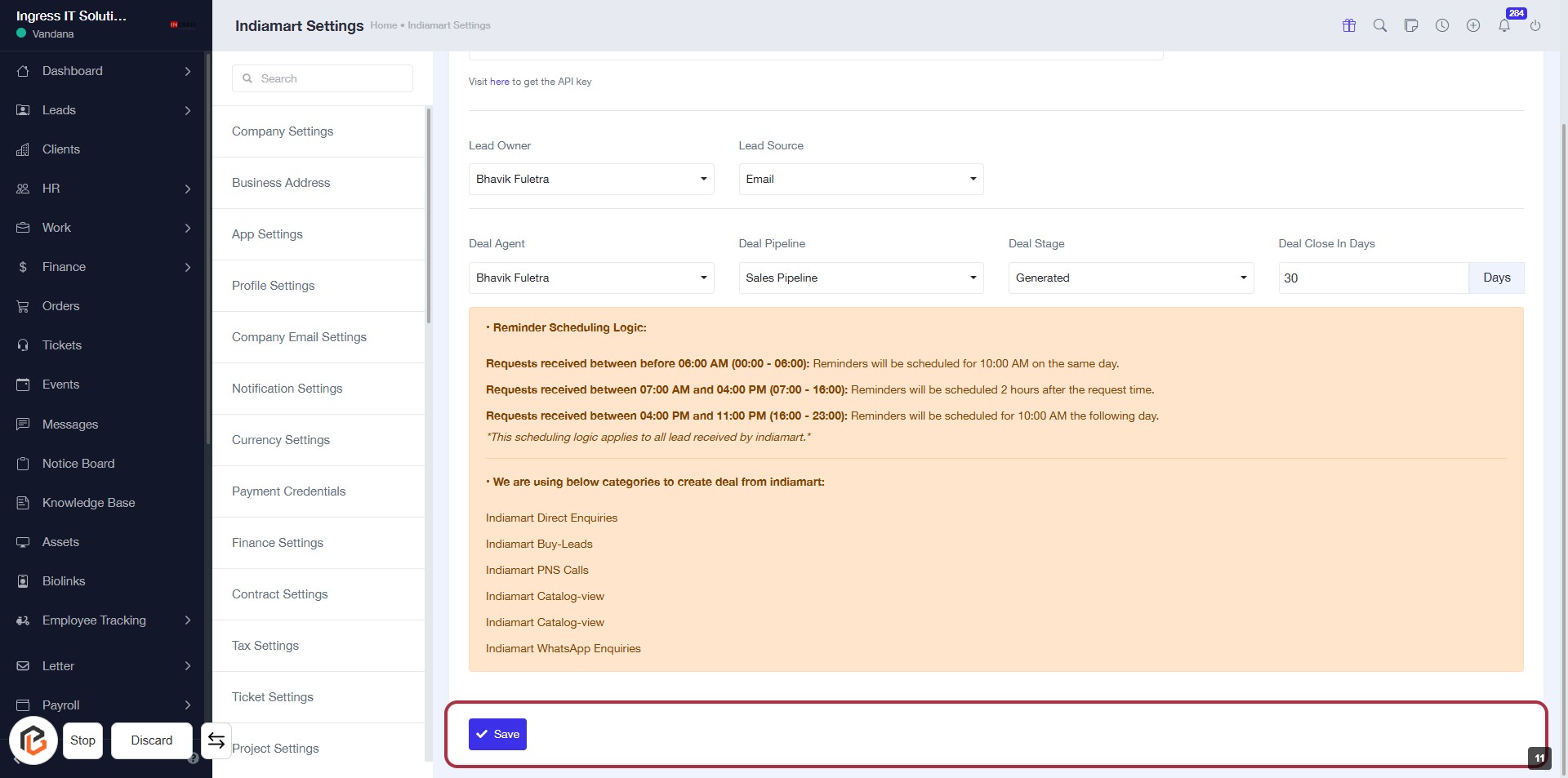Viewport: 1568px width, 778px height.
Task: Click the plus circle quick-add icon
Action: tap(1473, 25)
